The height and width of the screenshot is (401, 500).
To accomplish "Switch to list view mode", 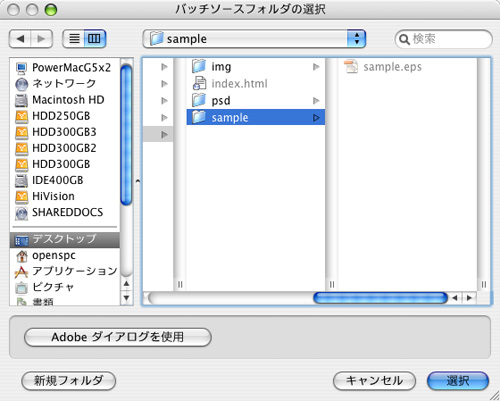I will (x=74, y=39).
